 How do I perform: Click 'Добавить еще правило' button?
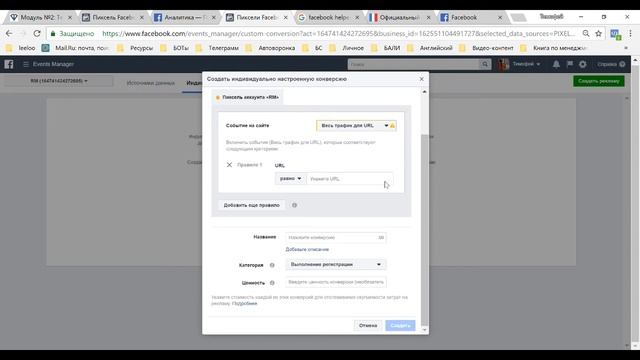[x=251, y=205]
